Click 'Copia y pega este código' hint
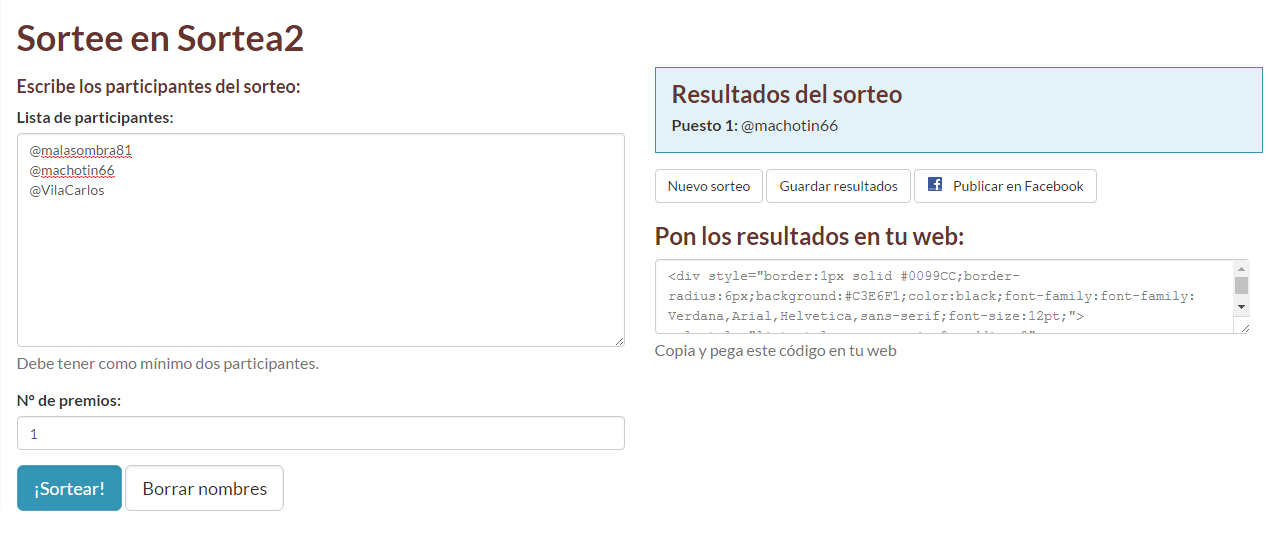Viewport: 1268px width, 534px height. coord(776,350)
